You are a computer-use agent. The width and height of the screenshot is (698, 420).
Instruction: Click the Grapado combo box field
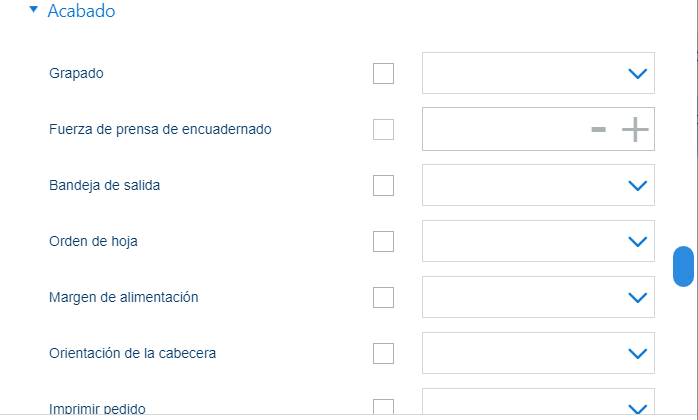(538, 73)
